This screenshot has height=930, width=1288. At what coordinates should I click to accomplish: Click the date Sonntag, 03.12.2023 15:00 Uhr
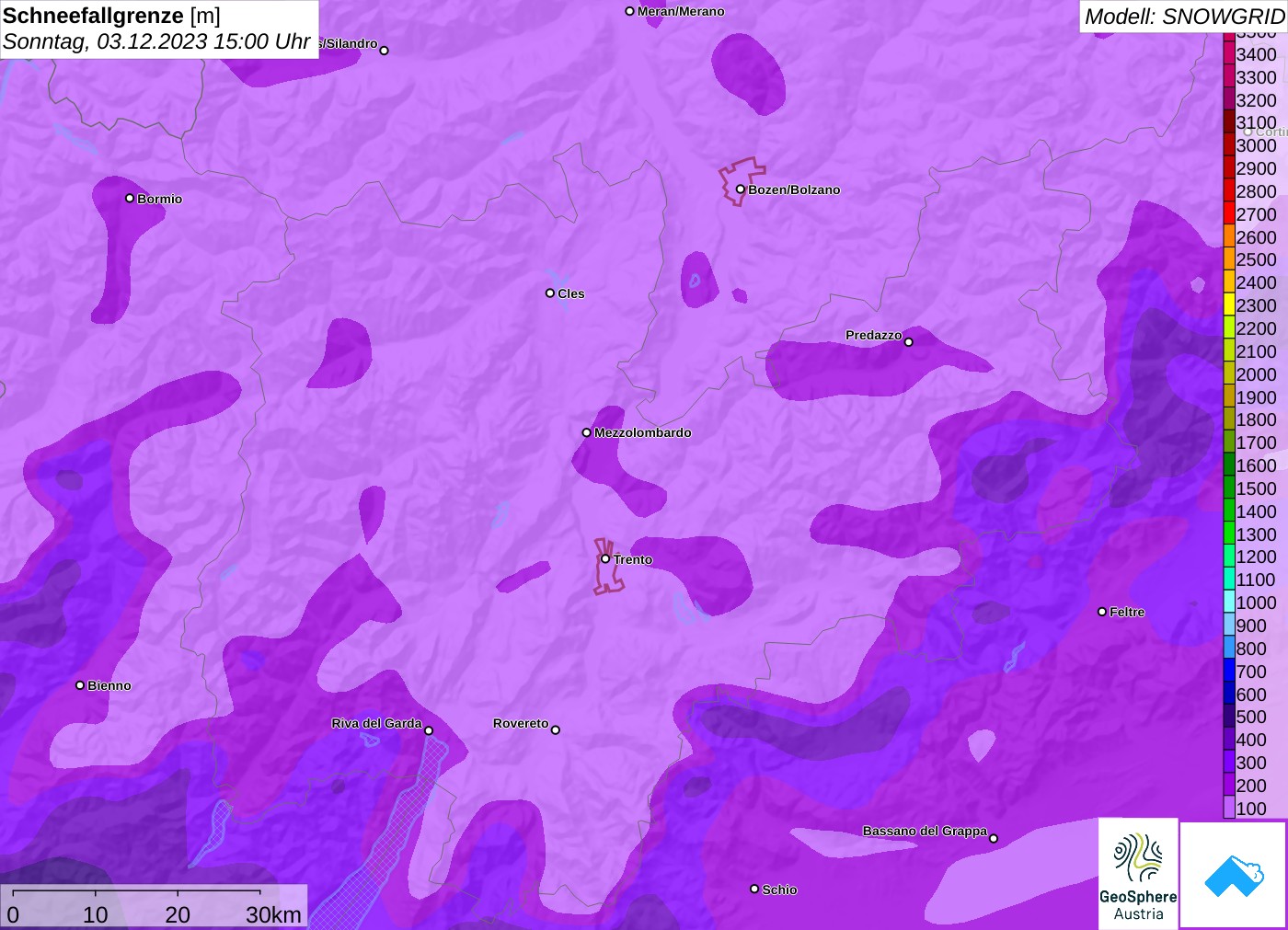pos(156,41)
